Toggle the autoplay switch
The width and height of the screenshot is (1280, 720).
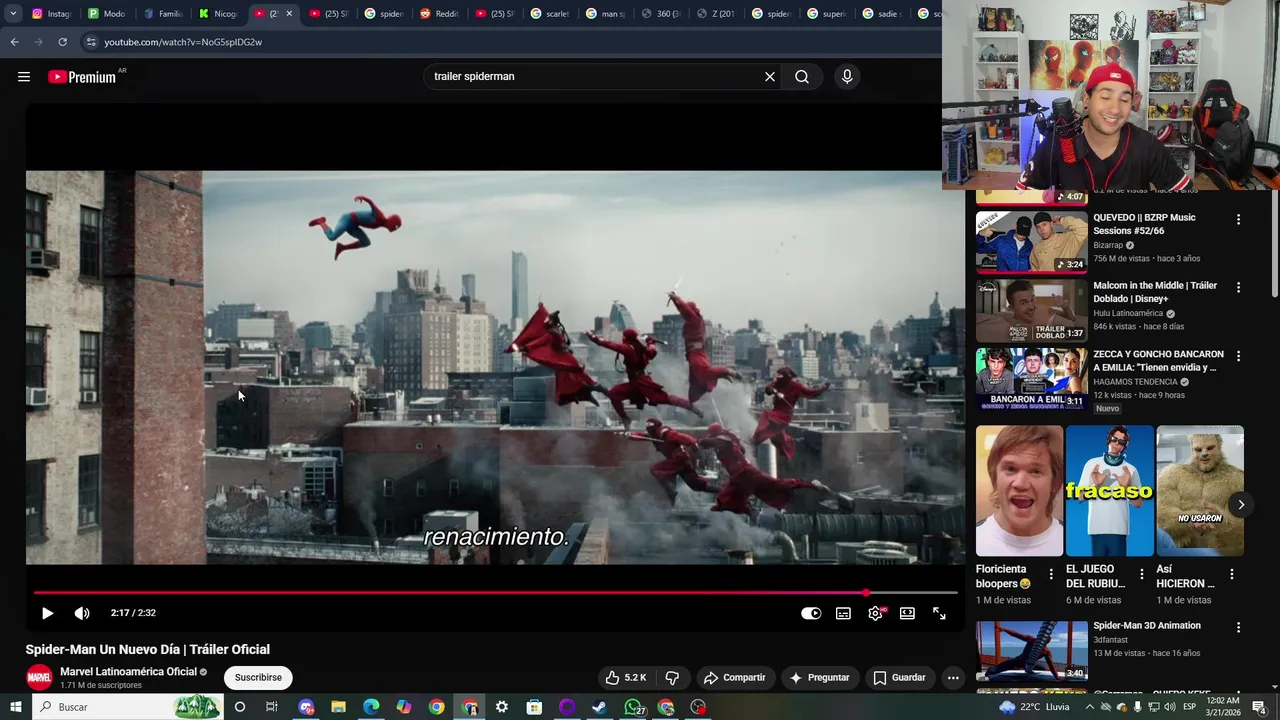pos(811,613)
